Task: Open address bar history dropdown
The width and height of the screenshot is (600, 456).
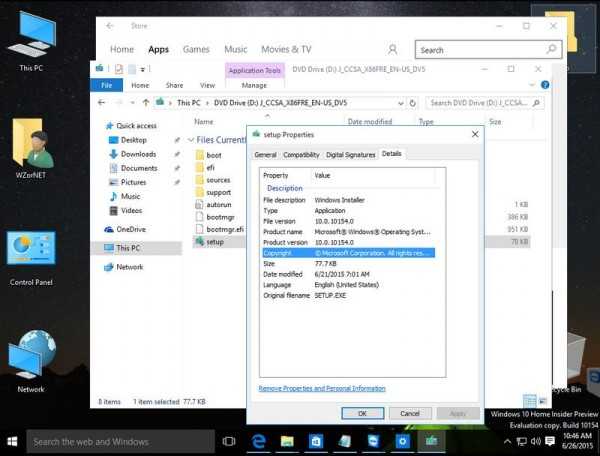Action: point(400,103)
